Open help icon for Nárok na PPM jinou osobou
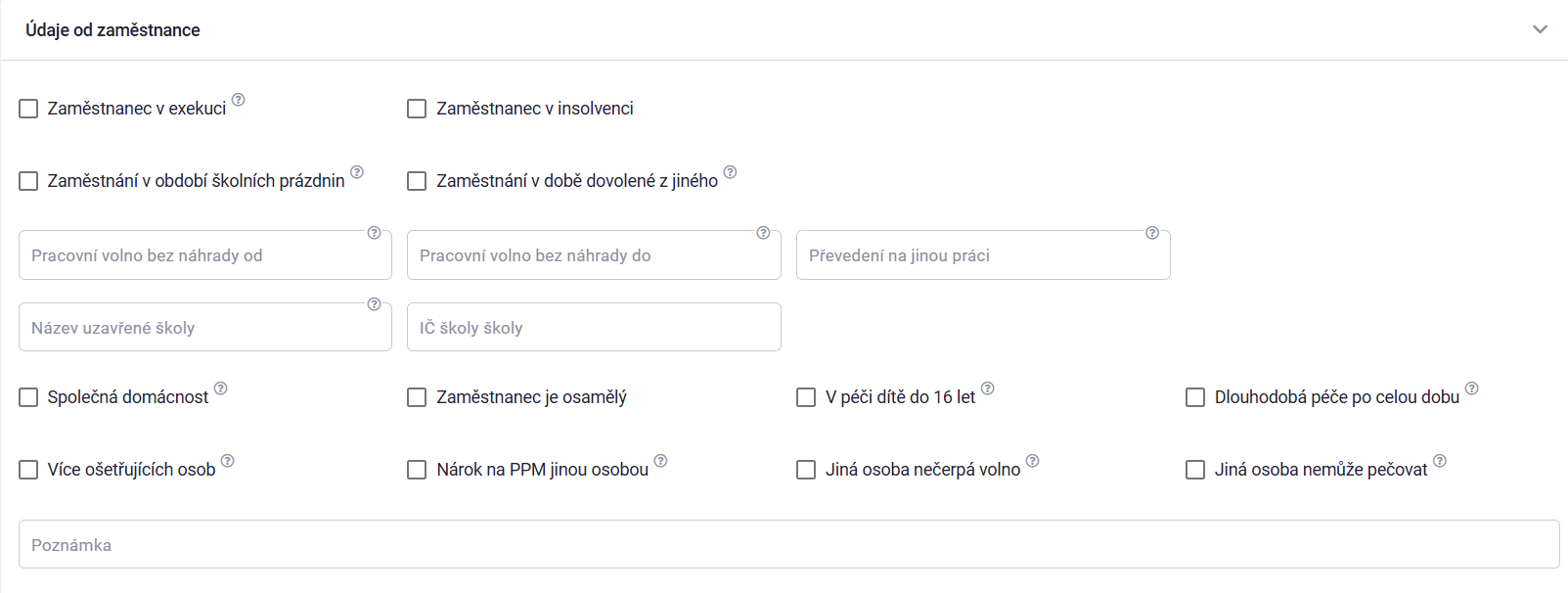 (x=661, y=461)
